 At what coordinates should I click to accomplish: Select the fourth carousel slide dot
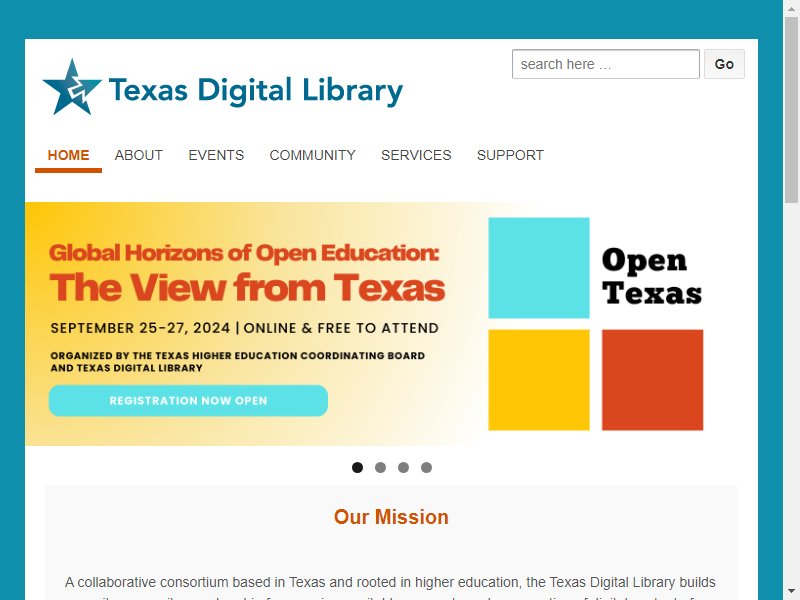tap(427, 467)
